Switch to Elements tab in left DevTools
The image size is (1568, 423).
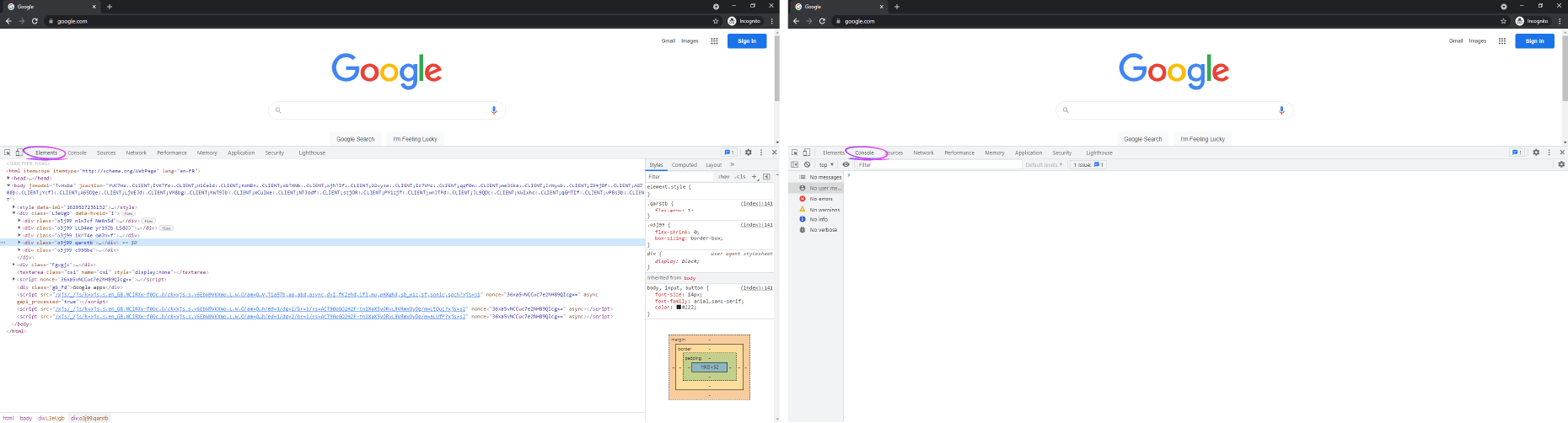tap(46, 153)
